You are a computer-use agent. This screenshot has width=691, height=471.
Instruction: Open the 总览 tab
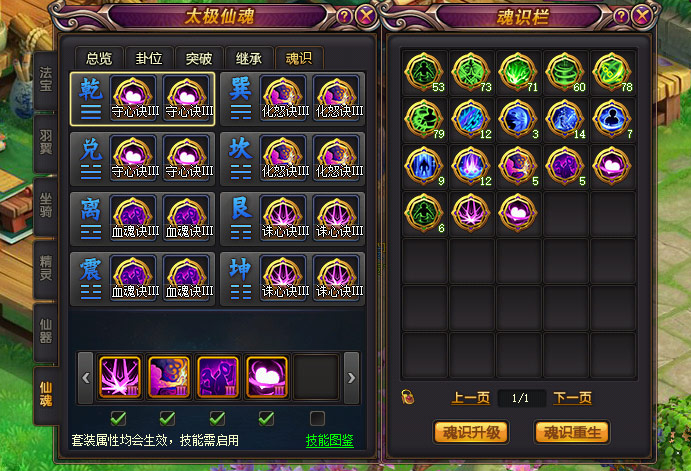(99, 58)
